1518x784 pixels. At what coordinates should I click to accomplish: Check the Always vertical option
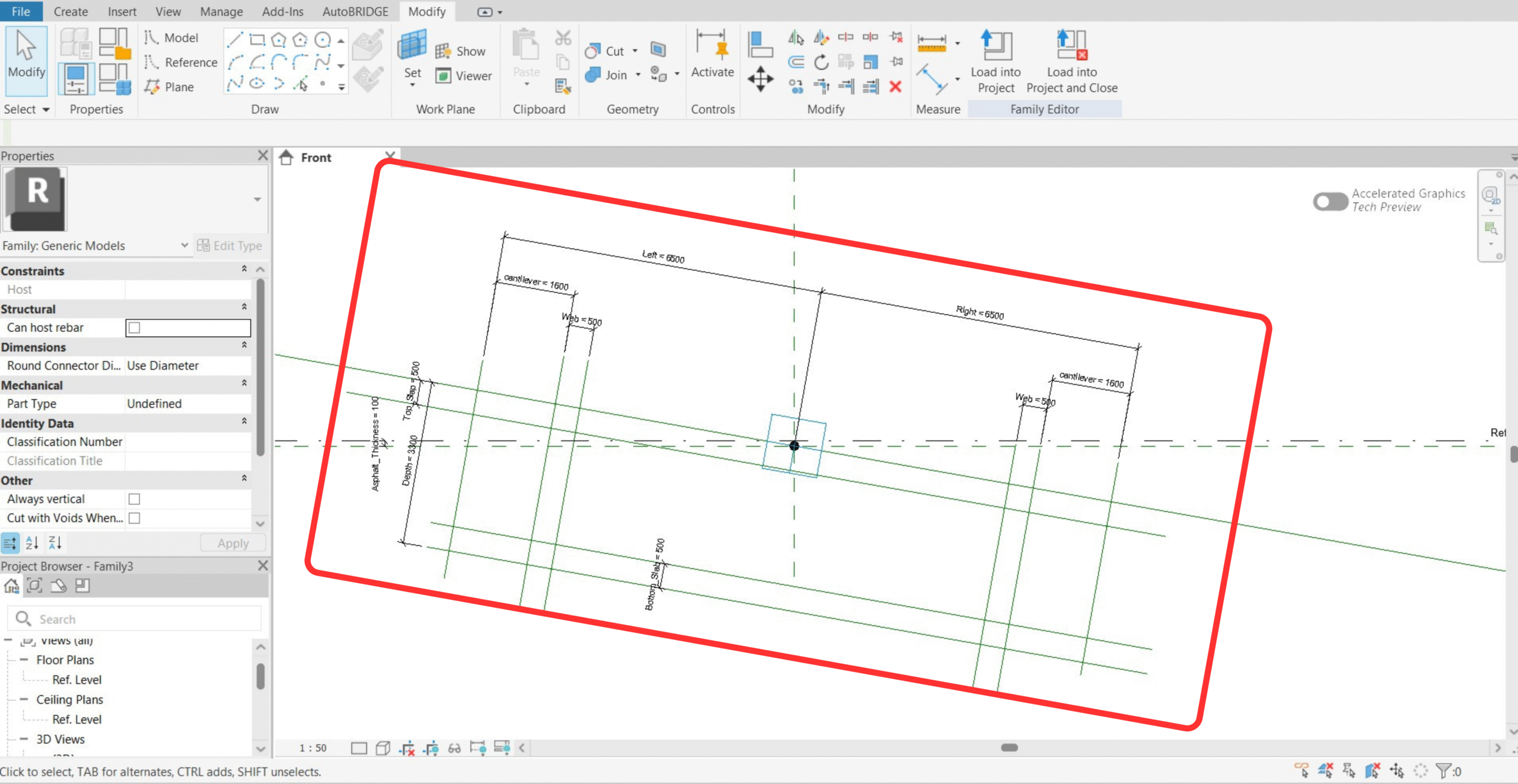(x=135, y=499)
